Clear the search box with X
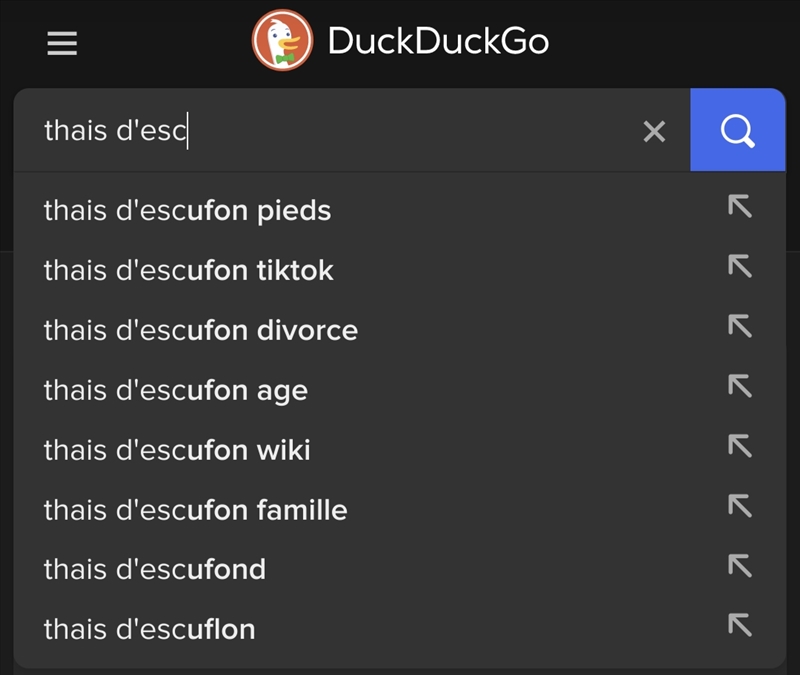800x675 pixels. click(654, 131)
